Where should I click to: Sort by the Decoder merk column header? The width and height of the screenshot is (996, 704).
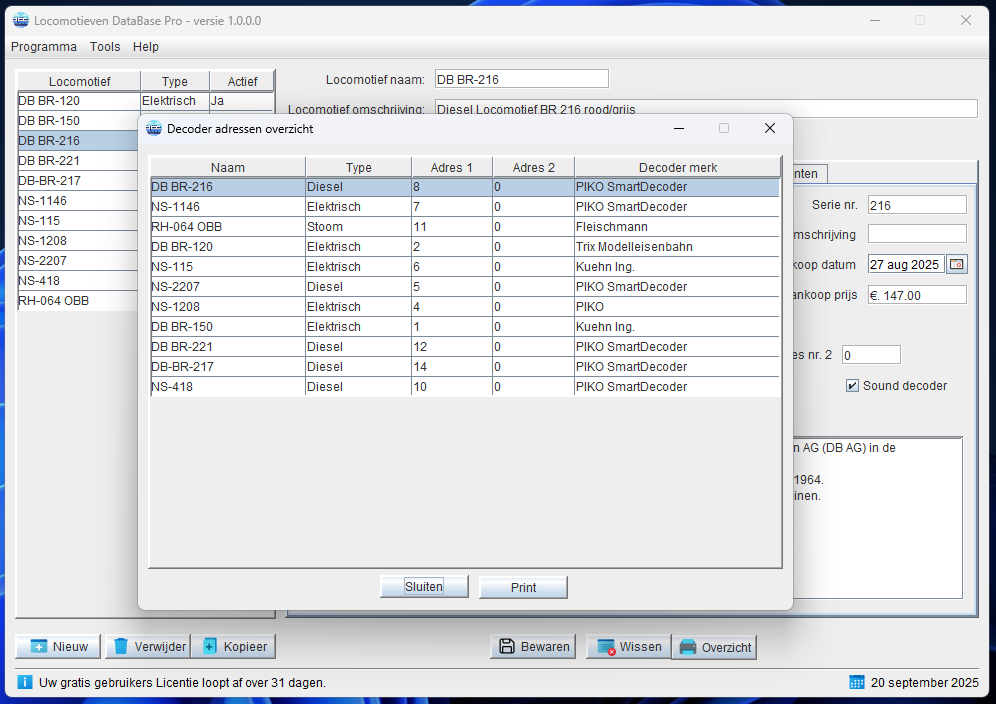[x=677, y=167]
